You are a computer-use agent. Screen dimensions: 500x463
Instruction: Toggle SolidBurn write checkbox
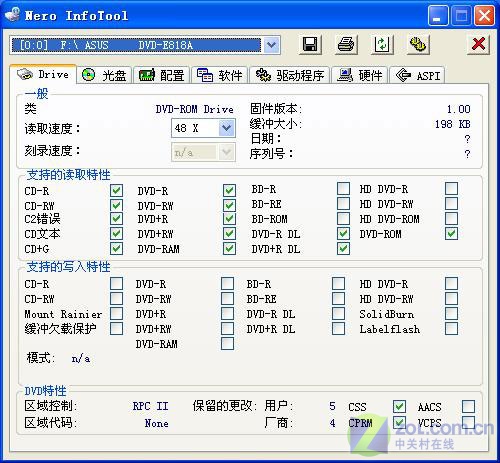[x=451, y=314]
